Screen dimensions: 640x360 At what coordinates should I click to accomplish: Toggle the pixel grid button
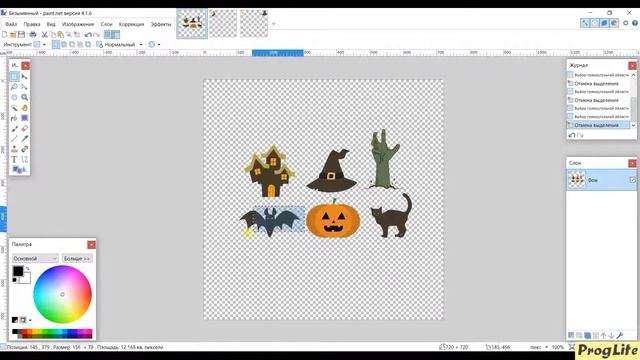108,35
